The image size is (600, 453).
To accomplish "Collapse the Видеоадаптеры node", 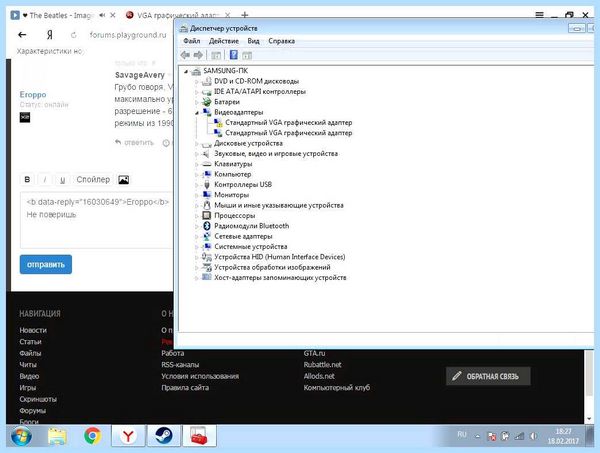I will click(197, 112).
